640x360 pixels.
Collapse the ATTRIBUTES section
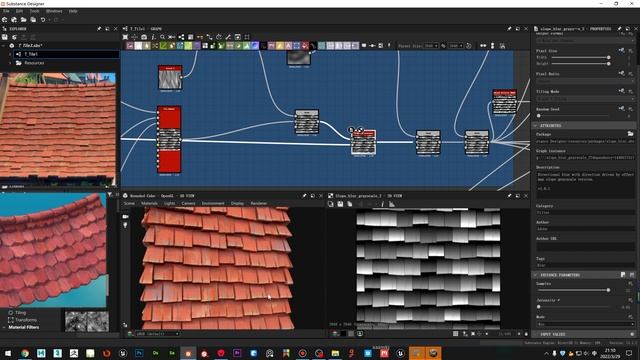535,125
